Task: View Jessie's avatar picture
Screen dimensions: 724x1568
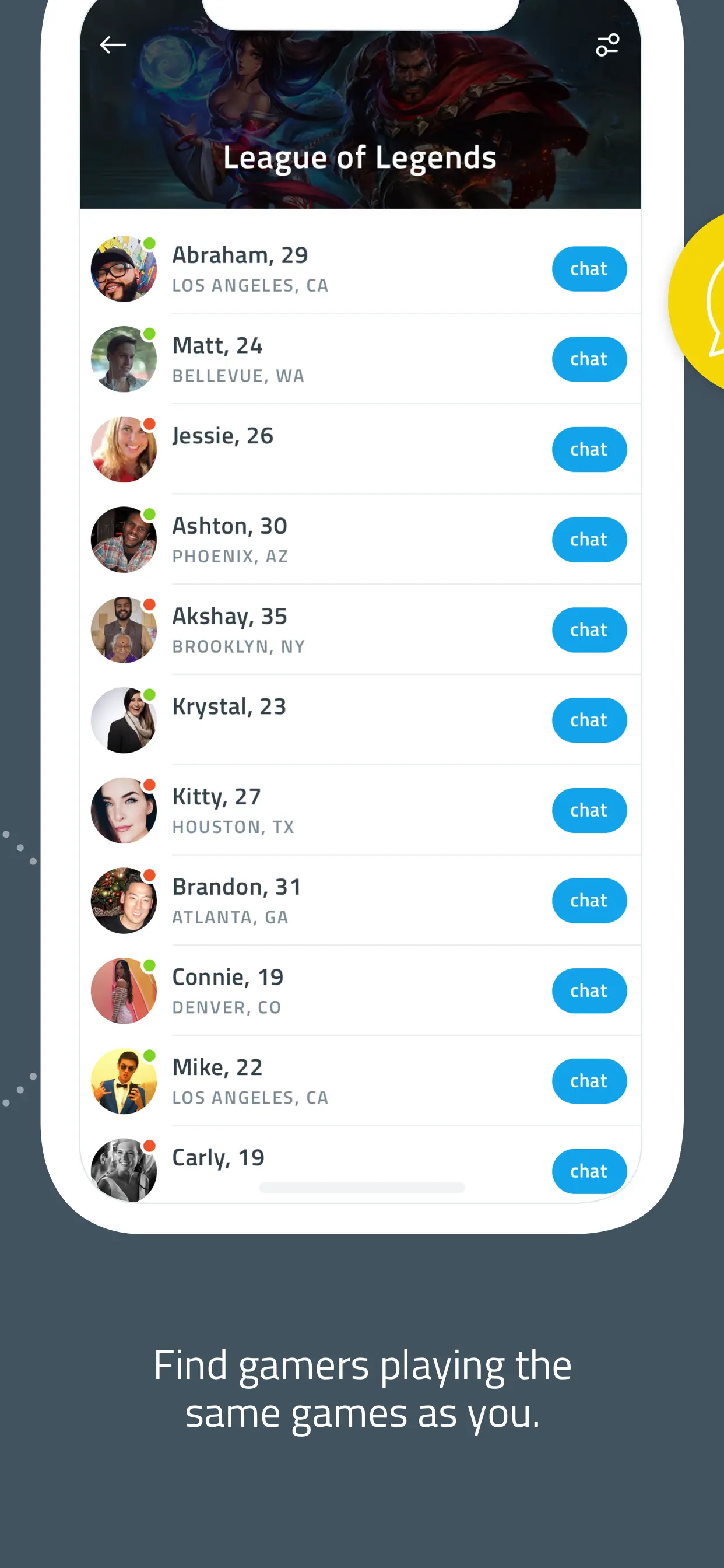Action: [x=124, y=449]
